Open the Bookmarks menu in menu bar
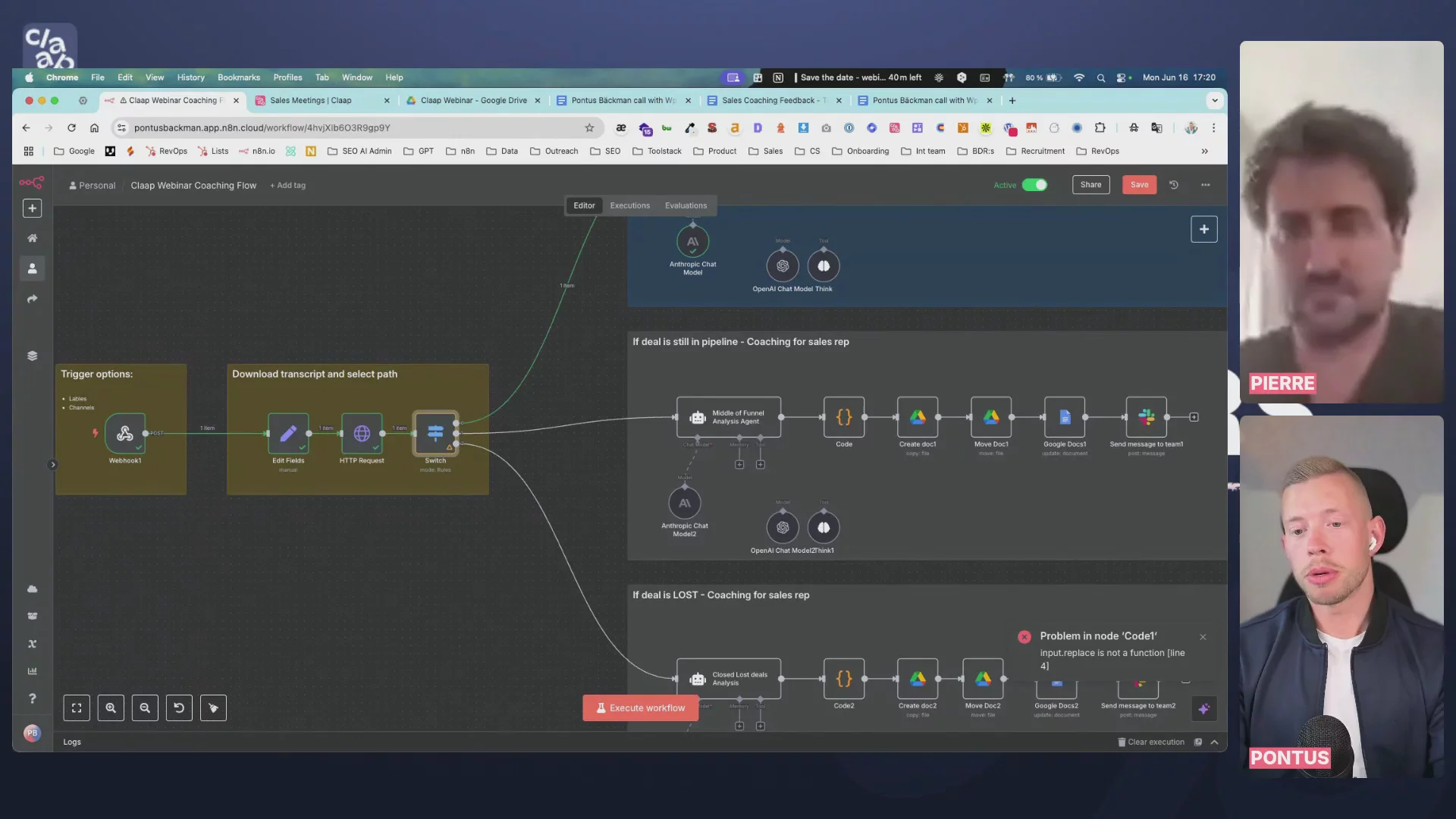 point(239,77)
